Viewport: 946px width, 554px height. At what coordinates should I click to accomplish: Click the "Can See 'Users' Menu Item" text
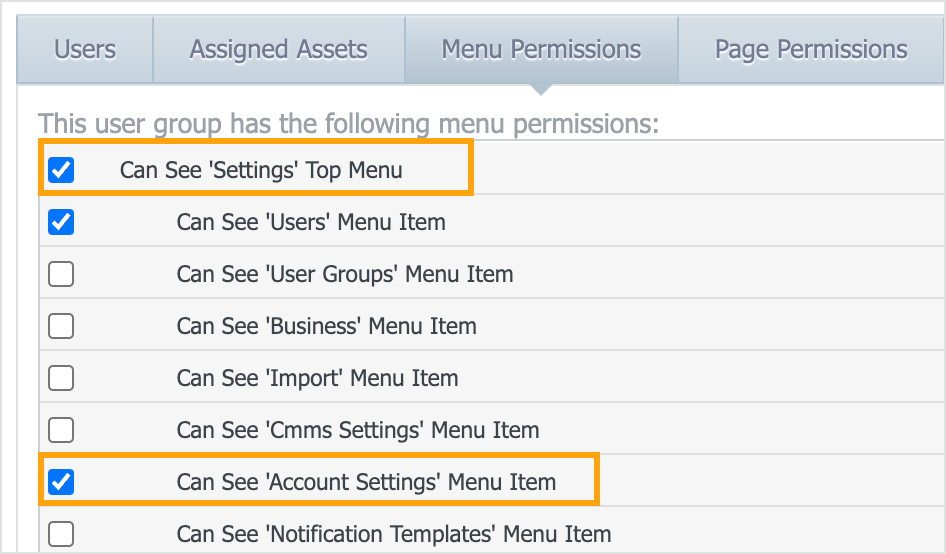[x=311, y=222]
